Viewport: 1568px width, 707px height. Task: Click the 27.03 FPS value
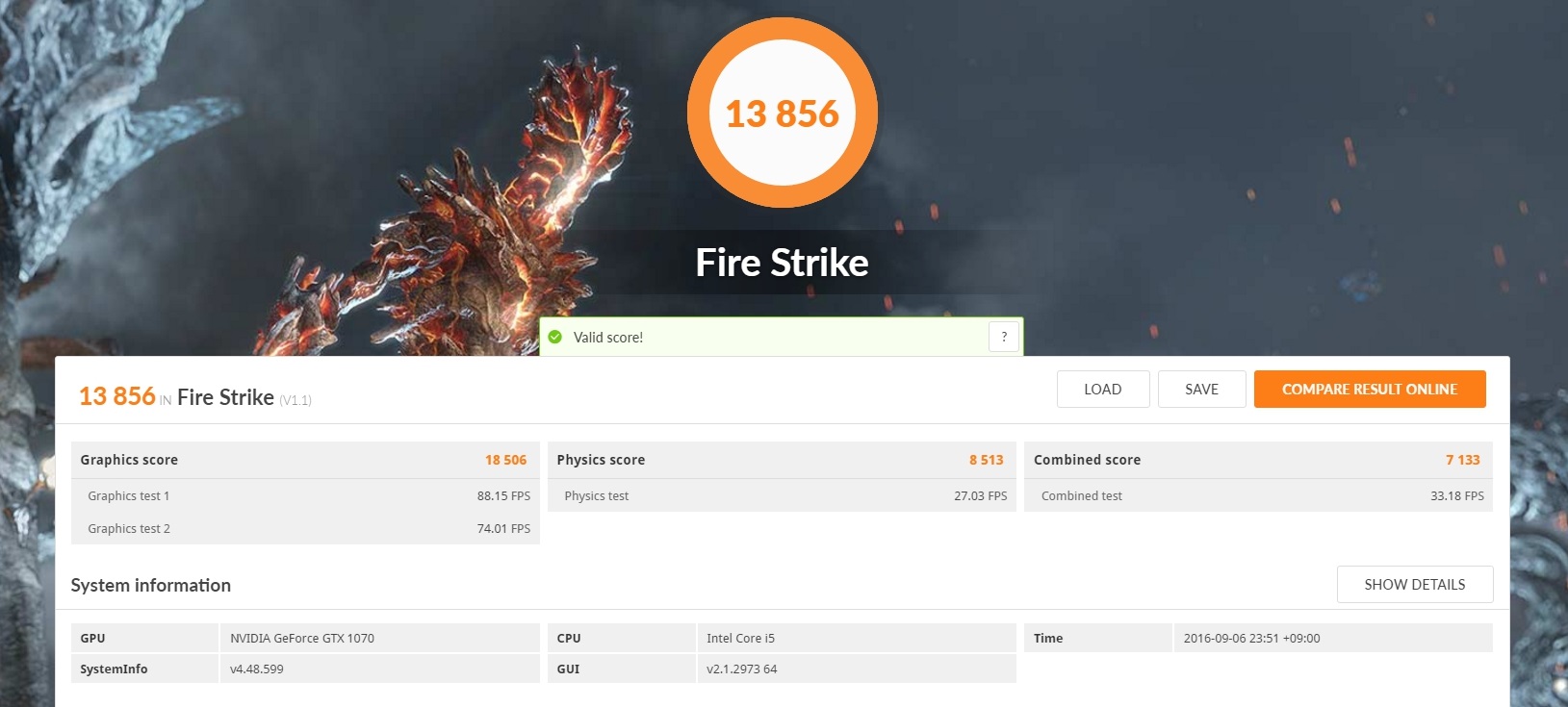(x=981, y=496)
